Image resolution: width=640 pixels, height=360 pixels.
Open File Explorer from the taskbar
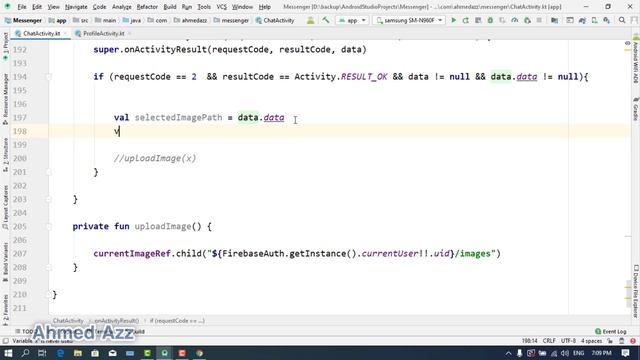tap(78, 353)
